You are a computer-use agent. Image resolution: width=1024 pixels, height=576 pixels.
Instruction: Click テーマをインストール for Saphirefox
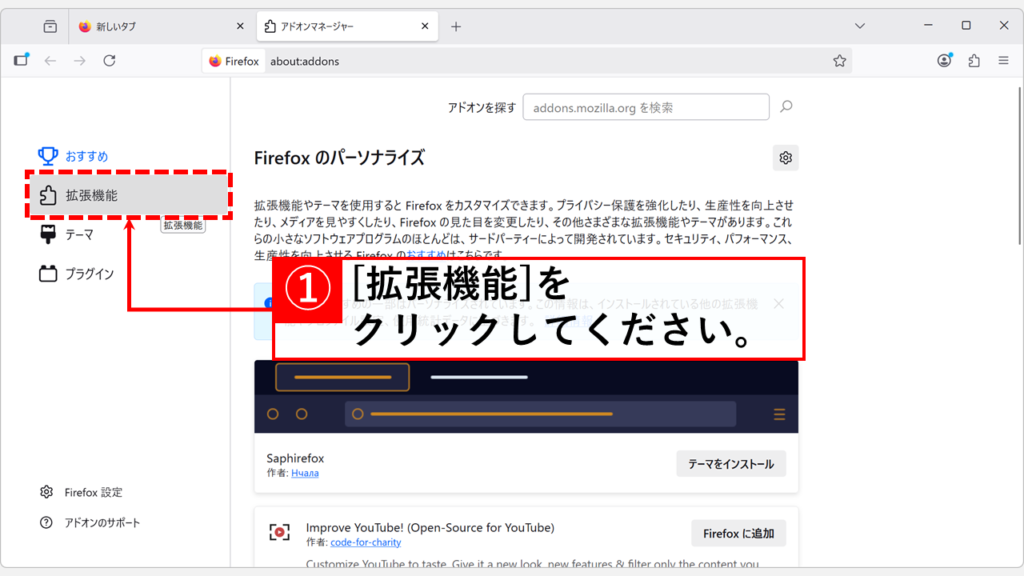tap(731, 464)
